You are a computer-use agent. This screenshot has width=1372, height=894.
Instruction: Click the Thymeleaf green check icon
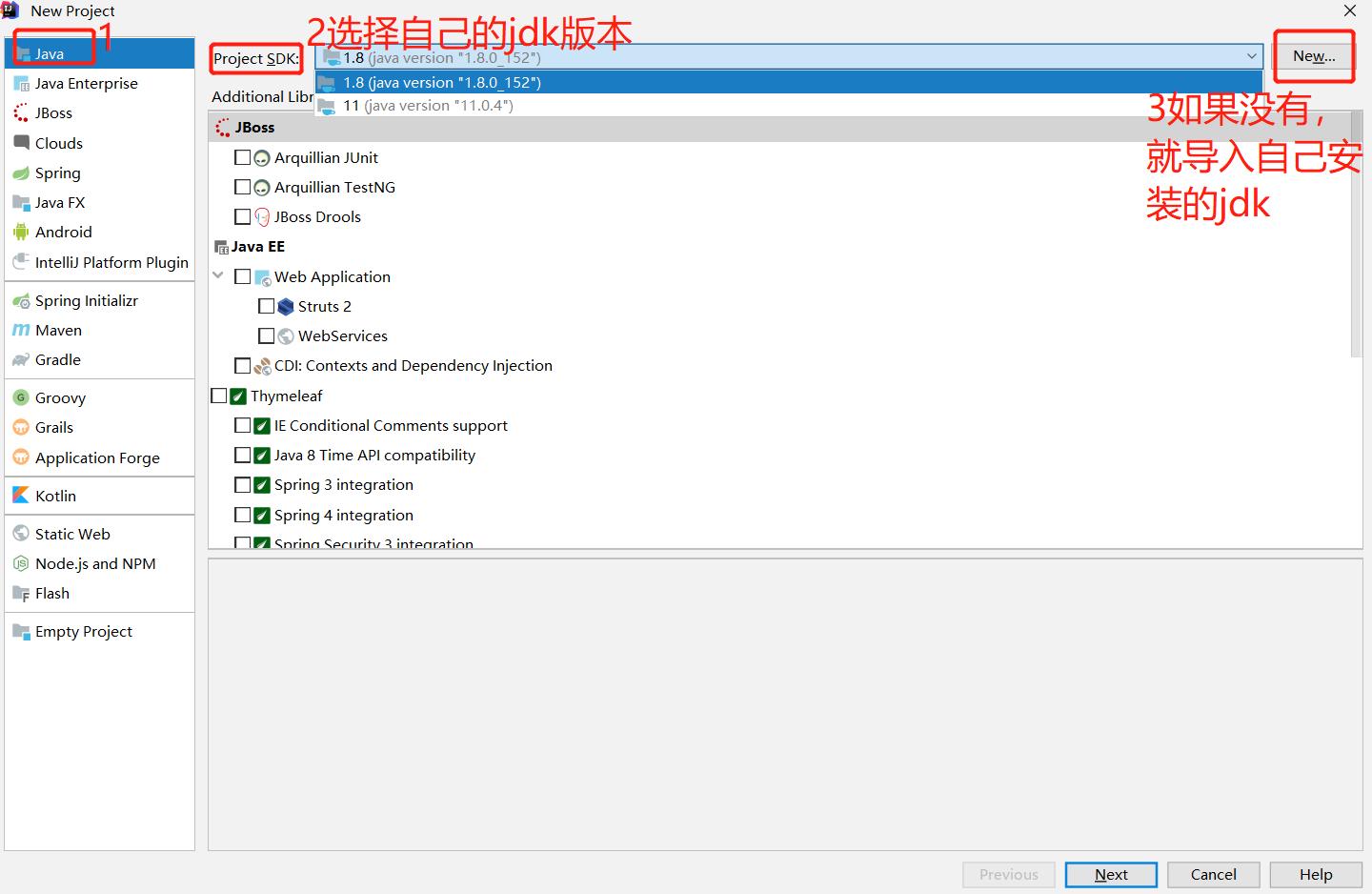point(238,396)
